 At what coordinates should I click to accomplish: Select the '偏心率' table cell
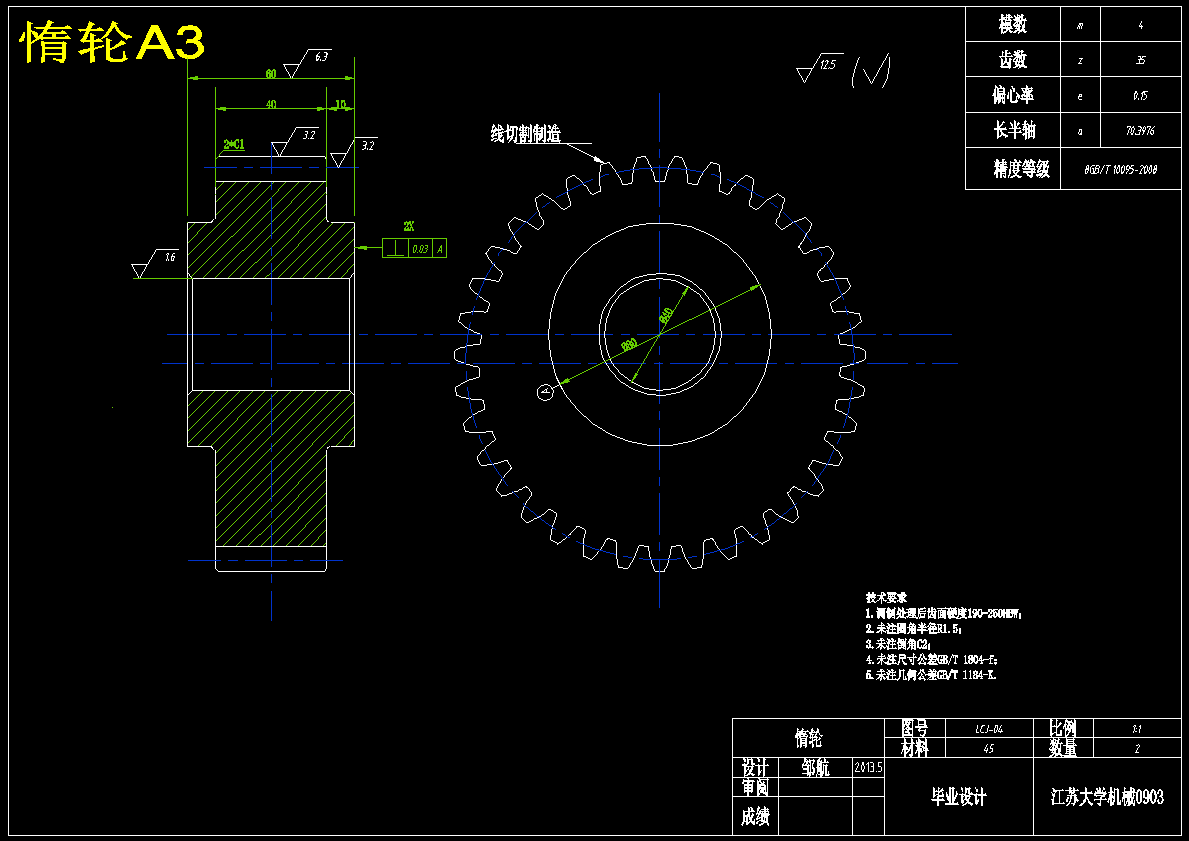click(x=1013, y=95)
